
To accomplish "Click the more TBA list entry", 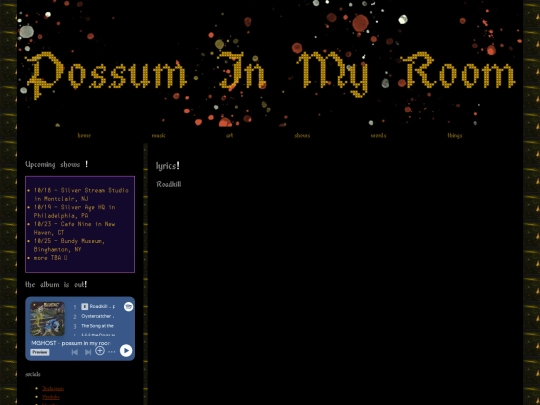I will click(x=50, y=258).
